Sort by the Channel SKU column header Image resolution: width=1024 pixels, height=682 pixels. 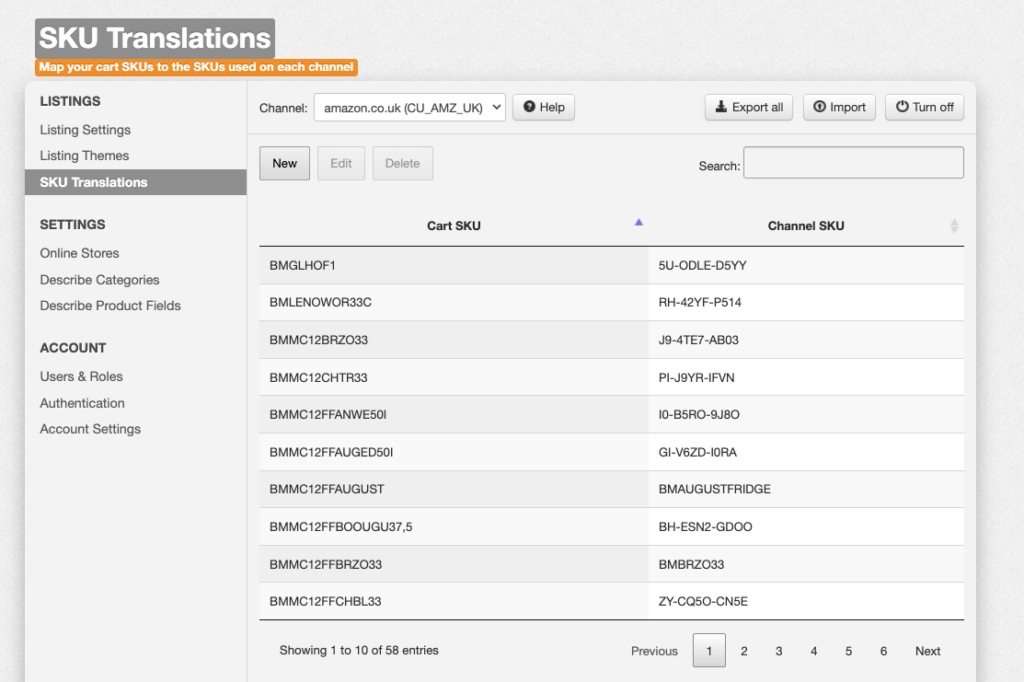pyautogui.click(x=806, y=226)
